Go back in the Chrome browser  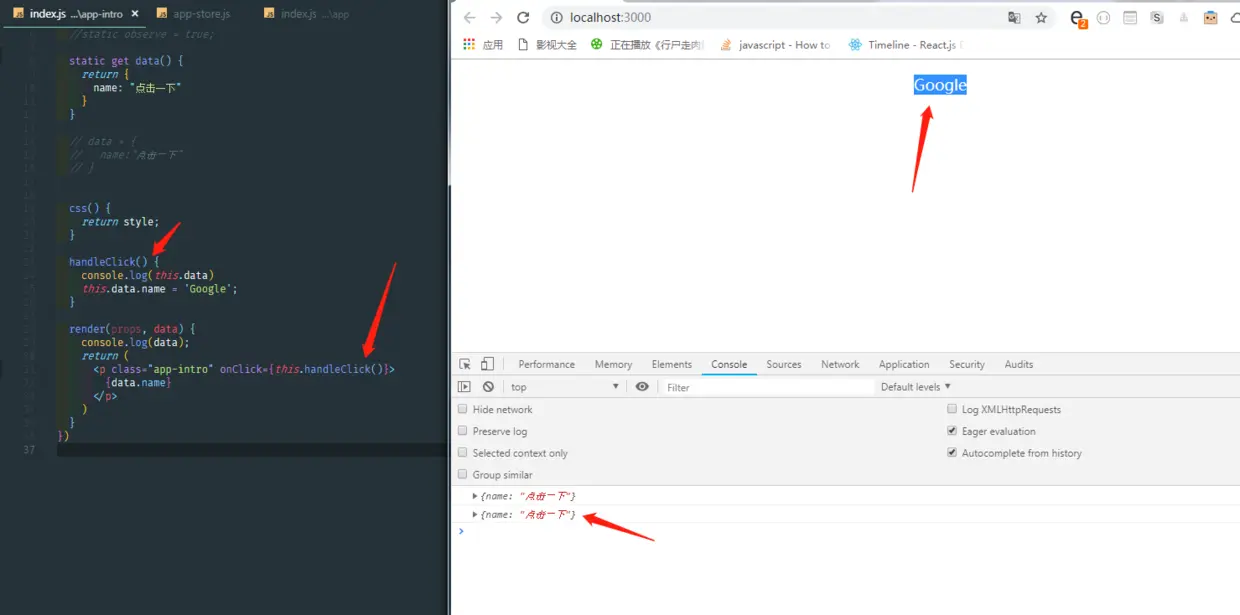(x=470, y=18)
